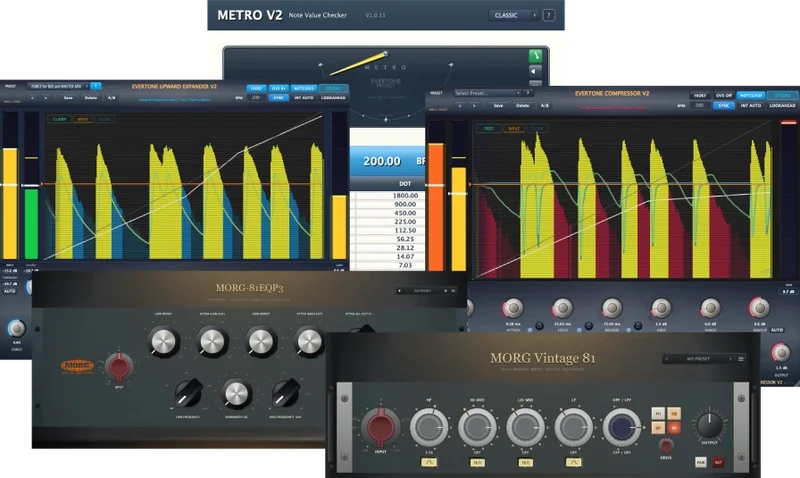Click next preset arrow on MORG Vintage 81
This screenshot has height=478, width=800.
[x=731, y=359]
